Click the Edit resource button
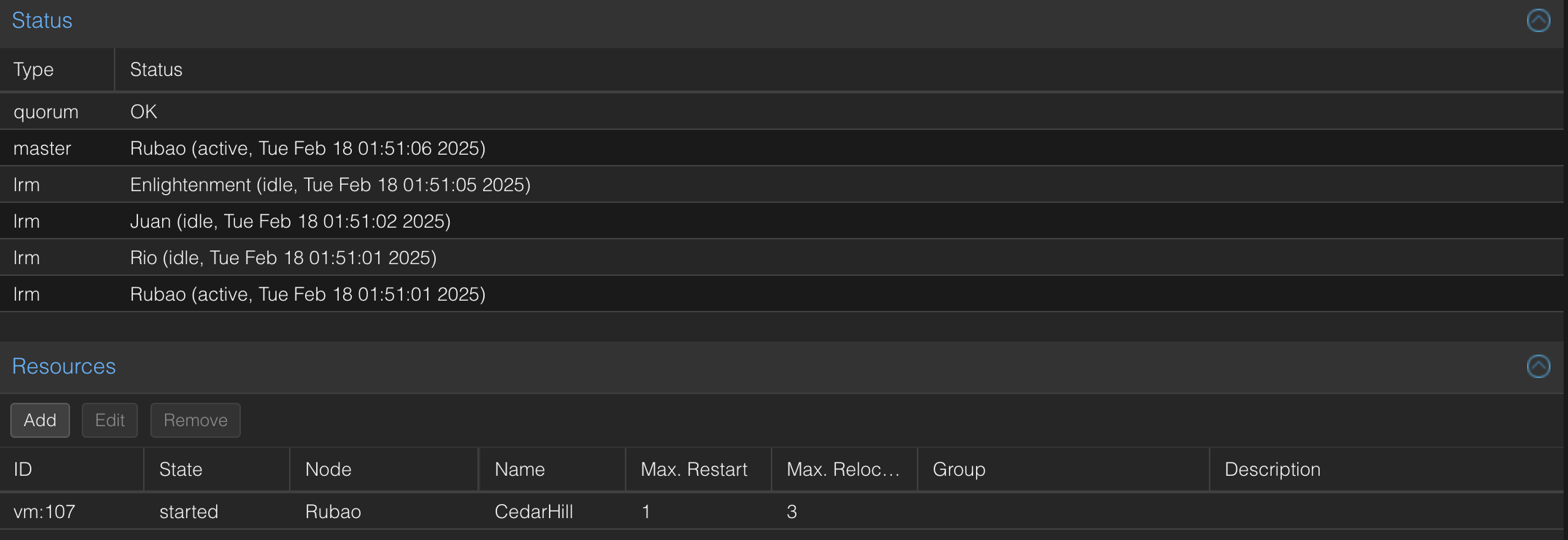 tap(109, 420)
